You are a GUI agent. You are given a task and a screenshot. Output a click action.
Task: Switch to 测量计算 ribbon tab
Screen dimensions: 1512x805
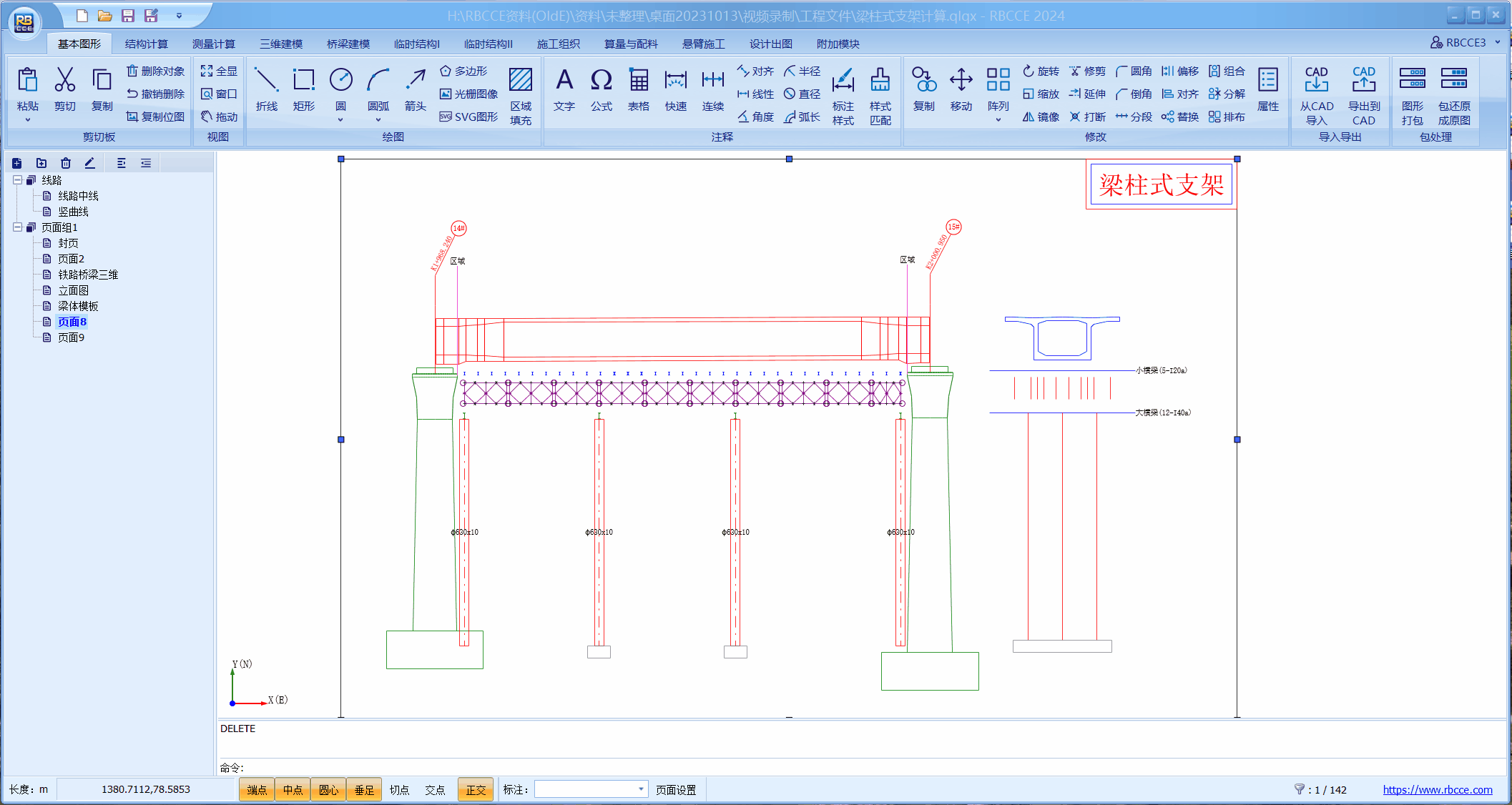214,44
